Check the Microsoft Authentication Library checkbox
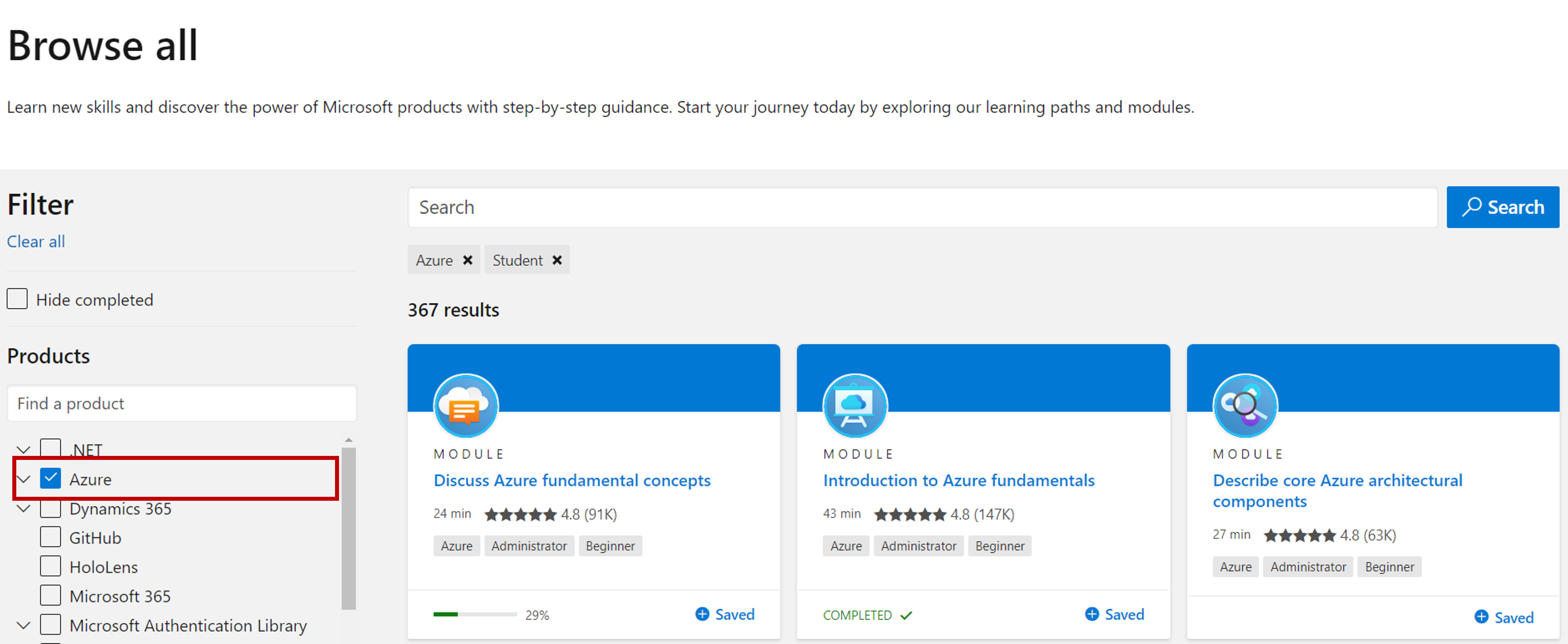Screen dimensions: 1568x644 [x=50, y=625]
